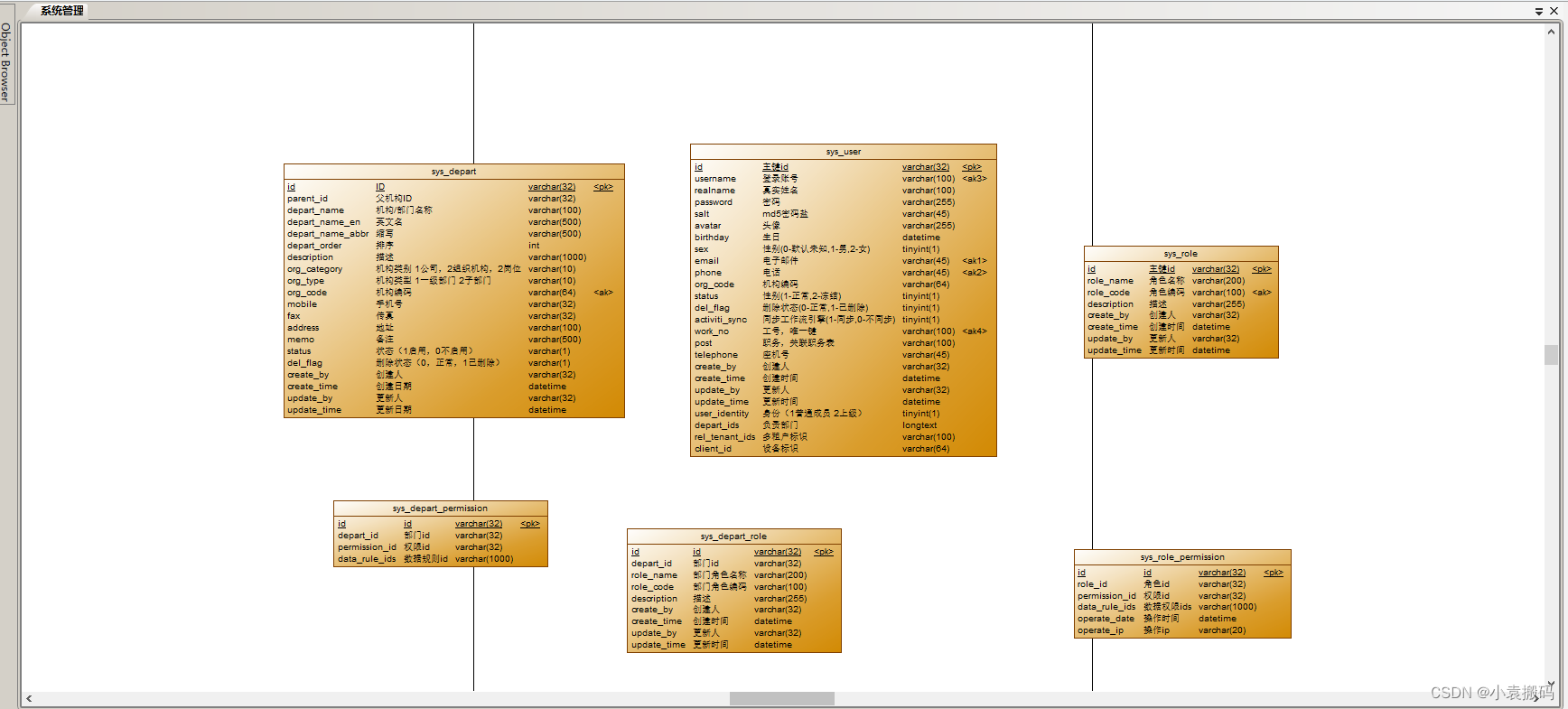Close the 系统管理 diagram tab
1568x709 pixels.
[x=1552, y=12]
